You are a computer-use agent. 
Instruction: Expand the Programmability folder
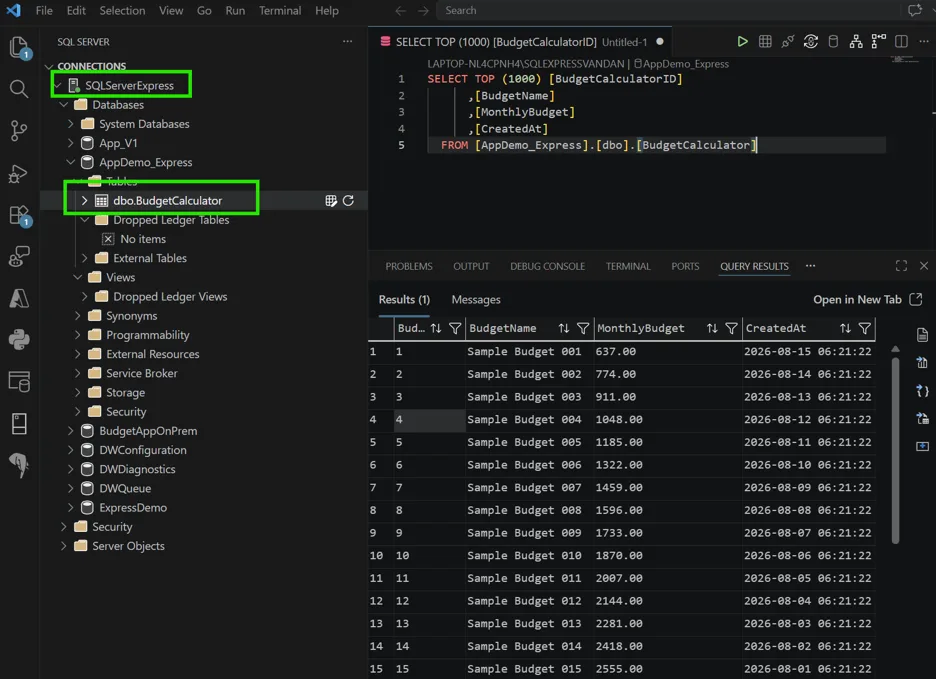point(78,335)
